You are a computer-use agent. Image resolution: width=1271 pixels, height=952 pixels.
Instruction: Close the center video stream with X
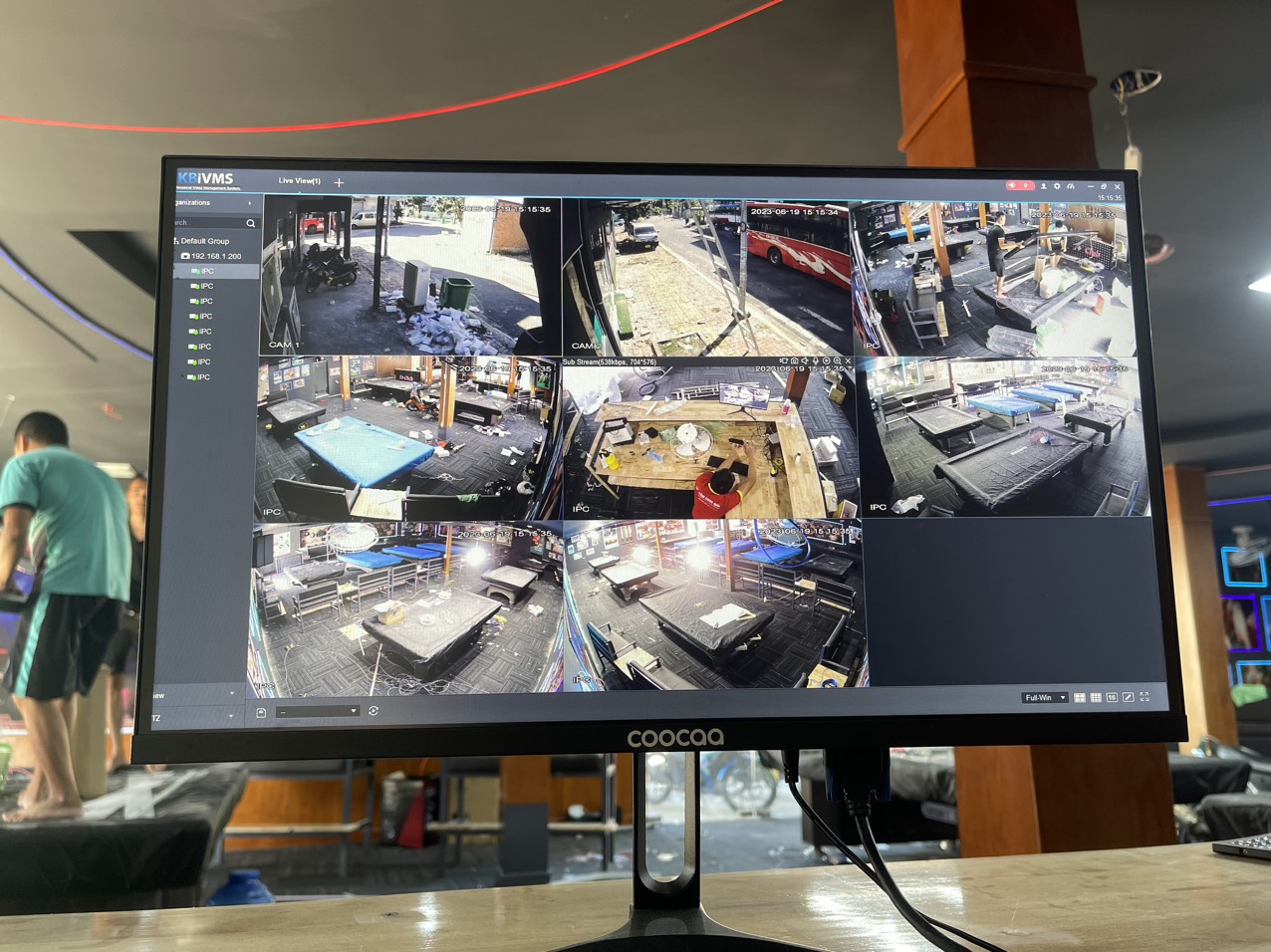click(848, 361)
